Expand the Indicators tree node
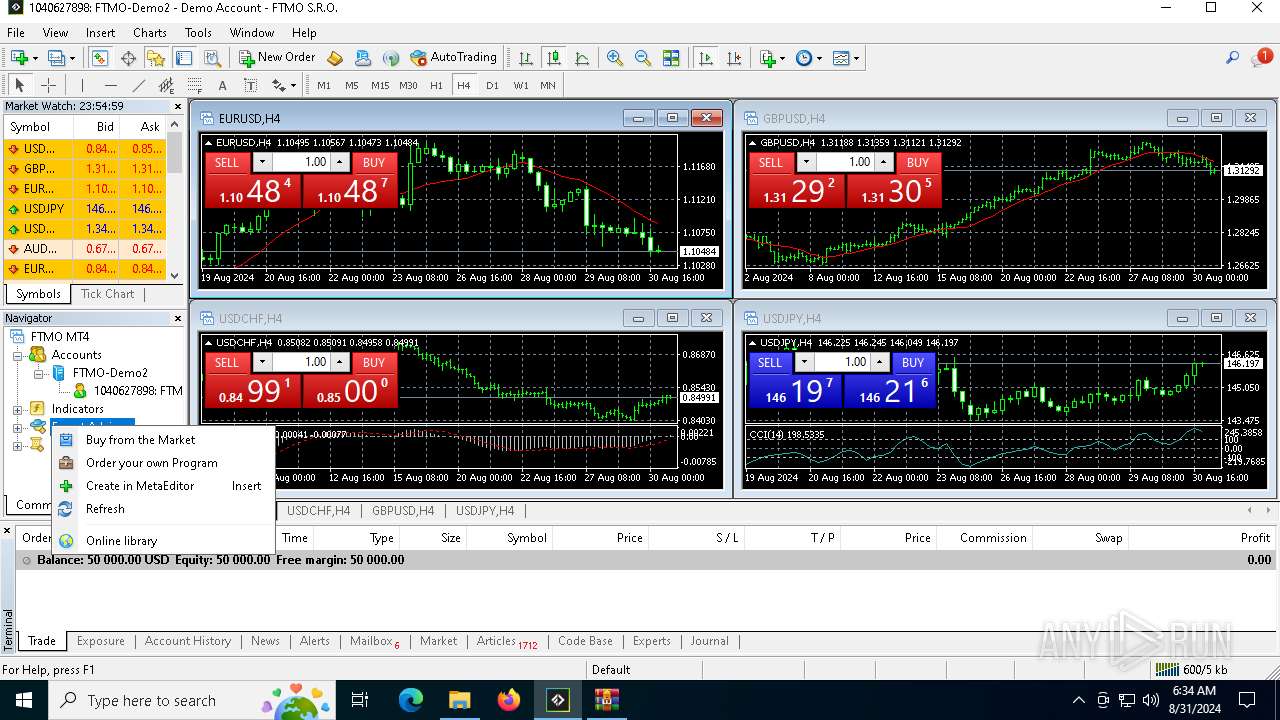This screenshot has height=720, width=1280. click(x=17, y=409)
